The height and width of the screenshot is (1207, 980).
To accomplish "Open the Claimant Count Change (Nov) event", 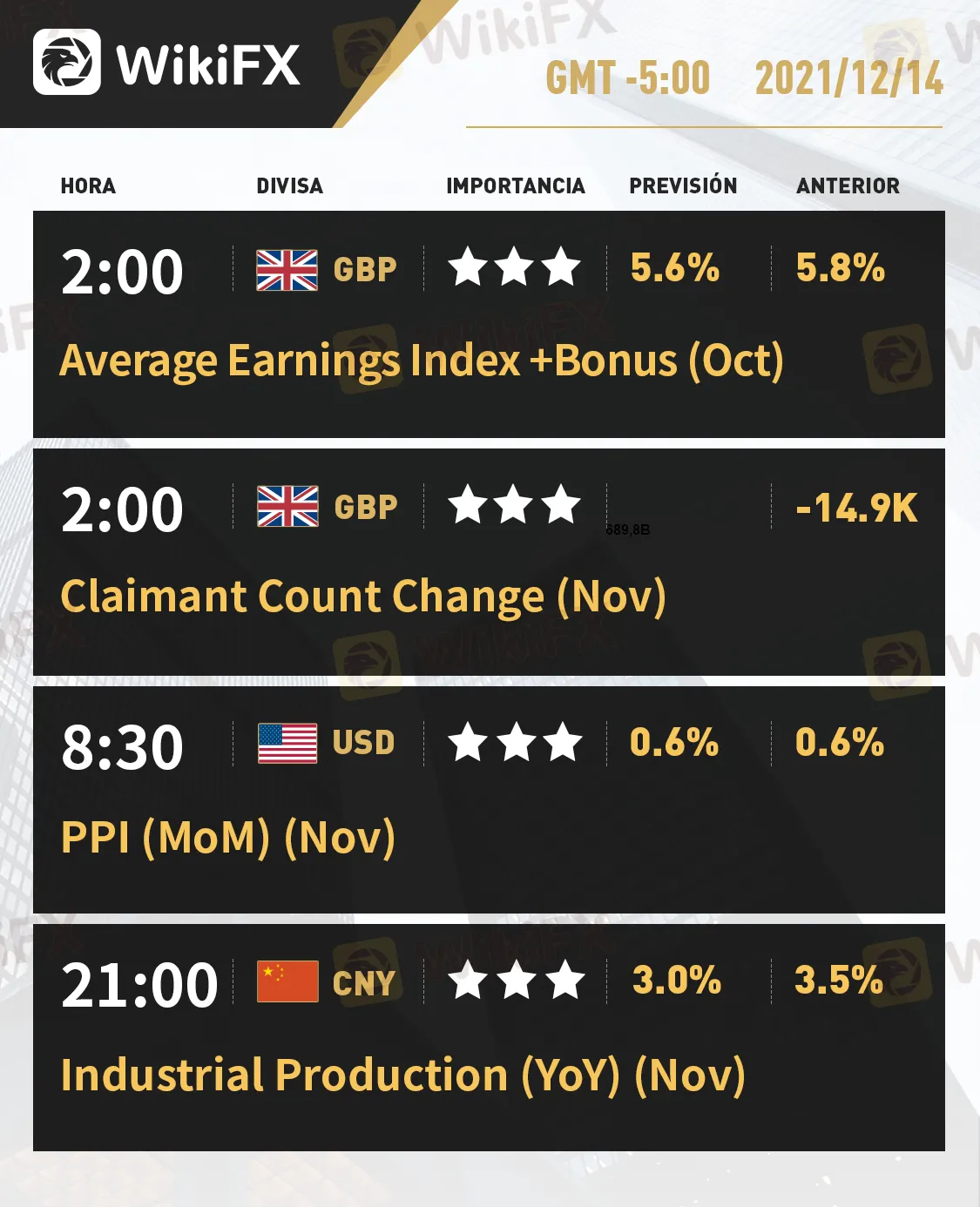I will tap(363, 597).
